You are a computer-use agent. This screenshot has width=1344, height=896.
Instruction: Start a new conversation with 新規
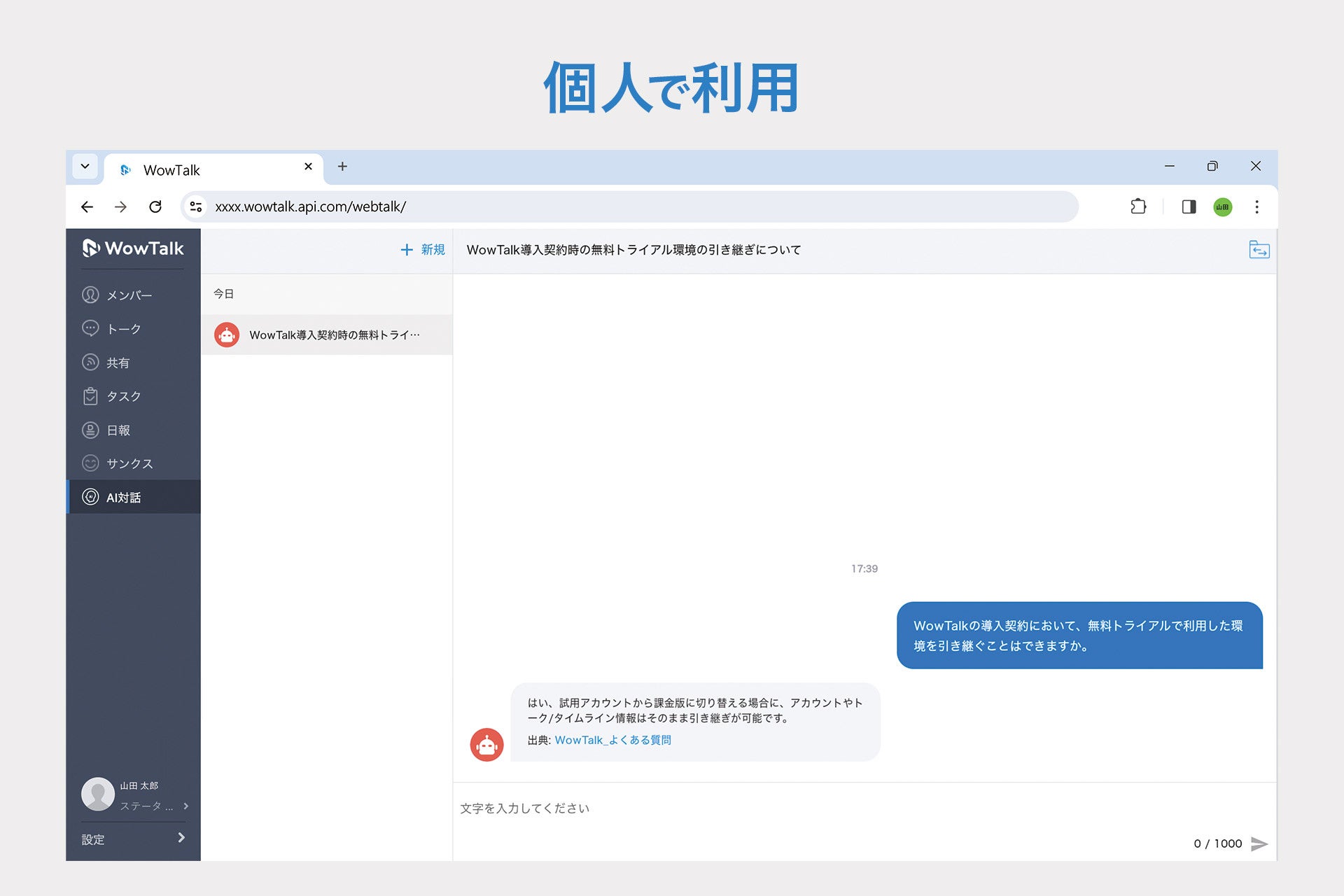click(x=423, y=249)
